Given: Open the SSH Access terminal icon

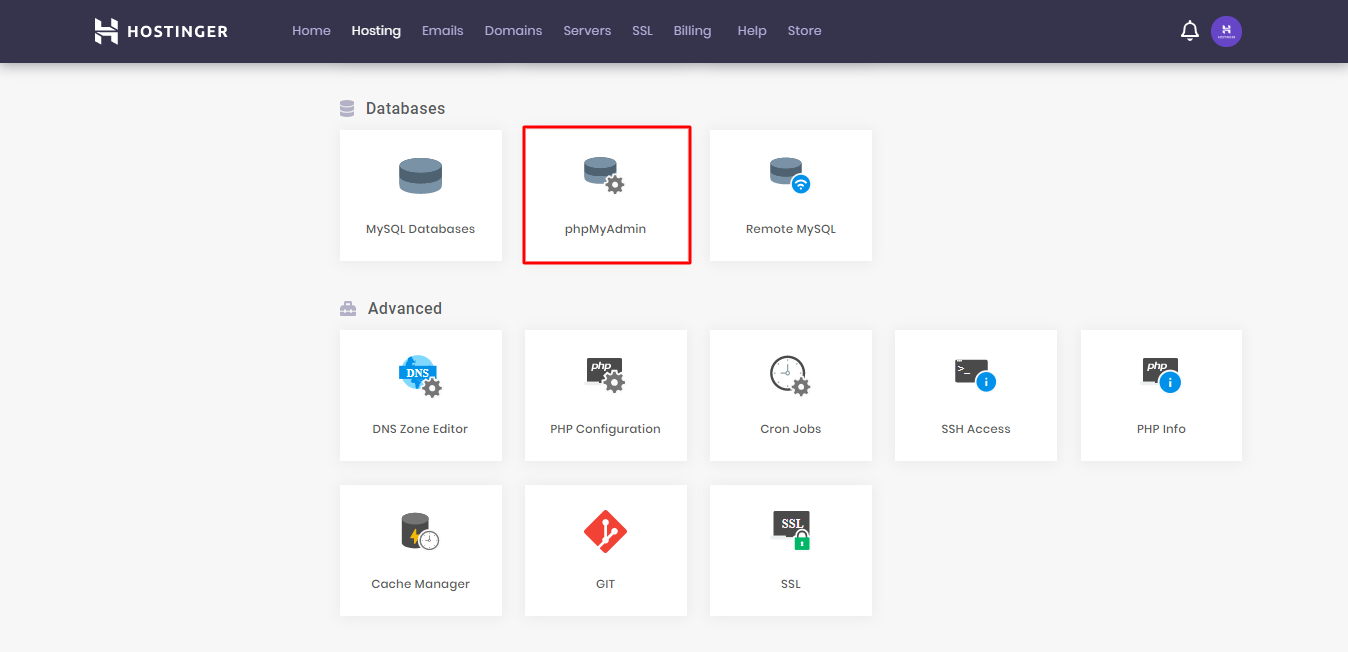Looking at the screenshot, I should [975, 376].
